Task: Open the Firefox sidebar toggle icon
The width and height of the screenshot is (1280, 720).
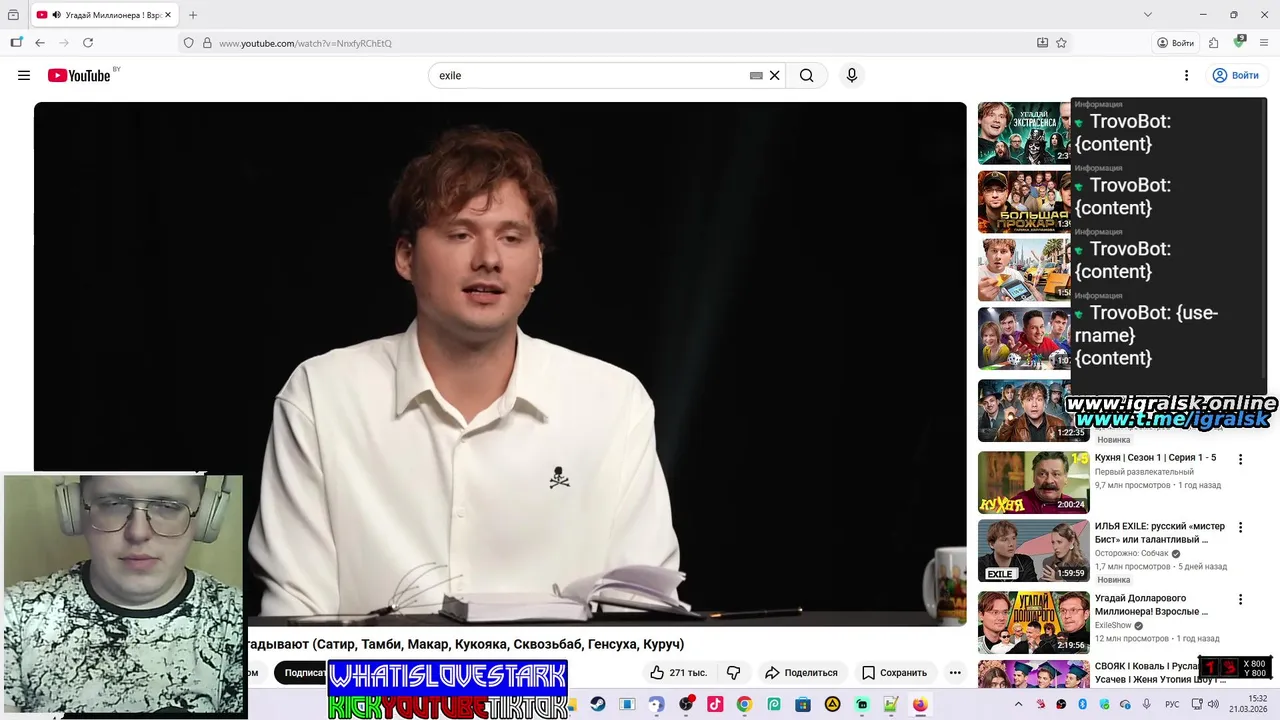Action: coord(16,43)
